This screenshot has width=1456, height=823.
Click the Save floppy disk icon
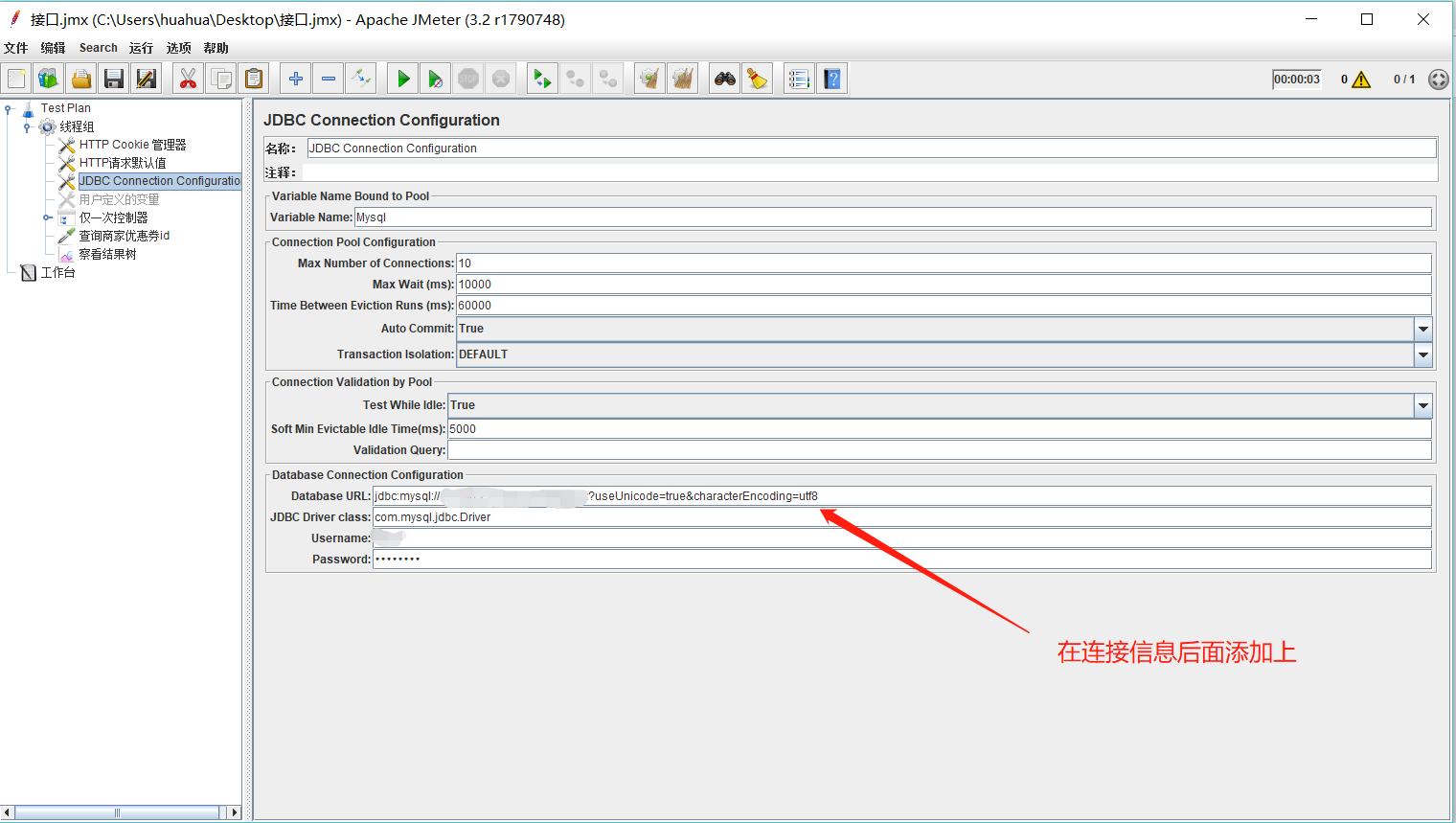pyautogui.click(x=114, y=79)
